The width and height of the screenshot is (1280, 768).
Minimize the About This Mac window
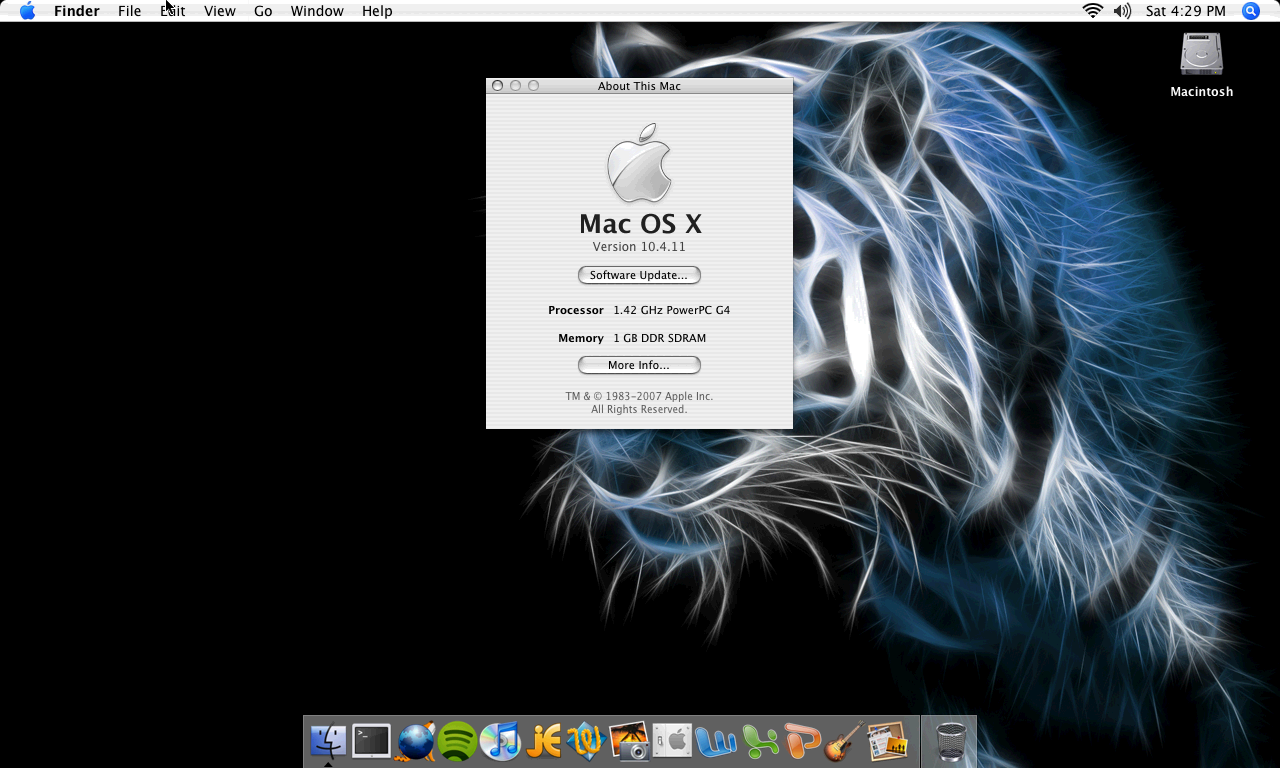(515, 86)
